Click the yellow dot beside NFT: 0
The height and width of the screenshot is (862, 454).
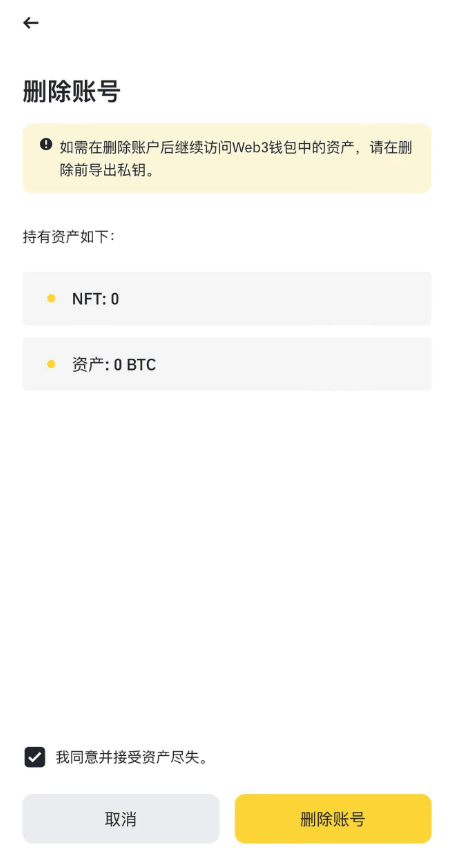[x=51, y=299]
